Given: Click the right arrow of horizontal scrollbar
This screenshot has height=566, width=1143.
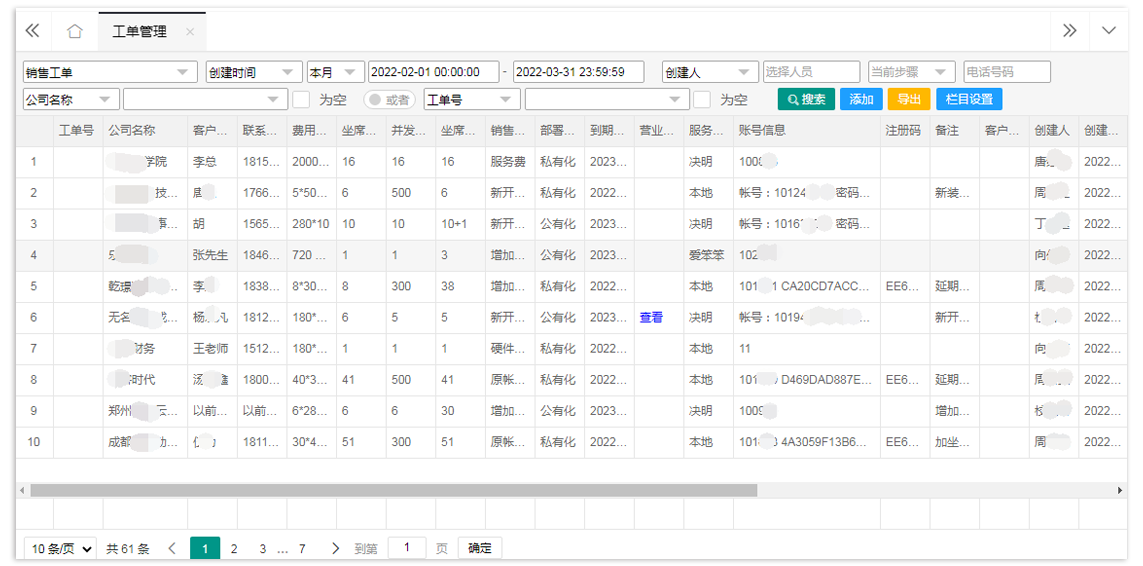Looking at the screenshot, I should click(1119, 490).
